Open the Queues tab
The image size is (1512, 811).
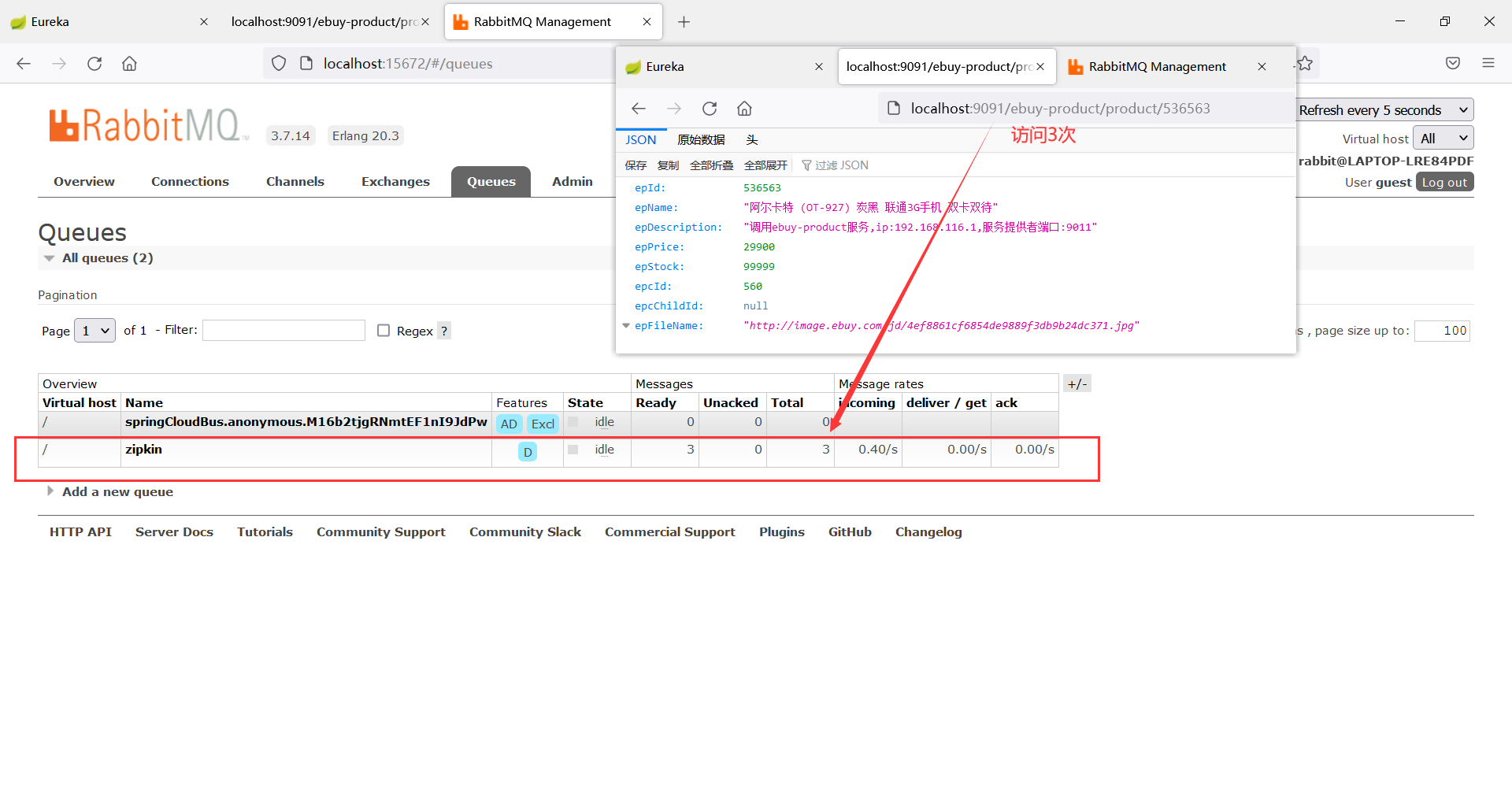[x=491, y=182]
